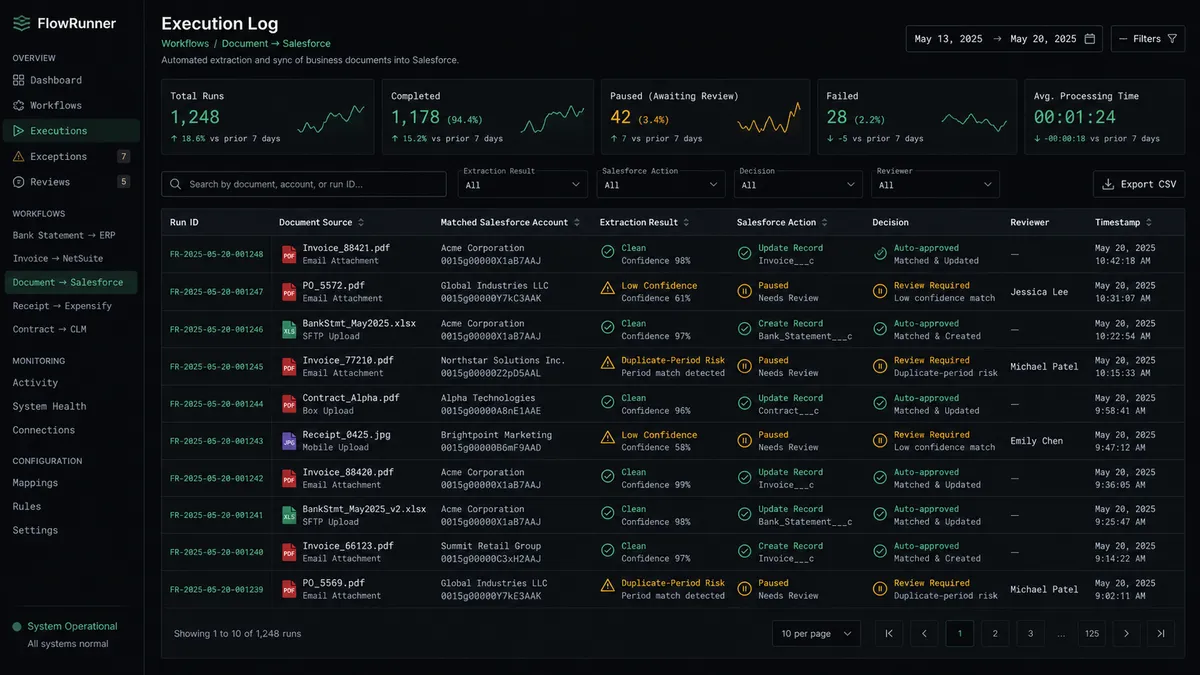The width and height of the screenshot is (1200, 675).
Task: Sort by Timestamp column
Action: 1125,222
